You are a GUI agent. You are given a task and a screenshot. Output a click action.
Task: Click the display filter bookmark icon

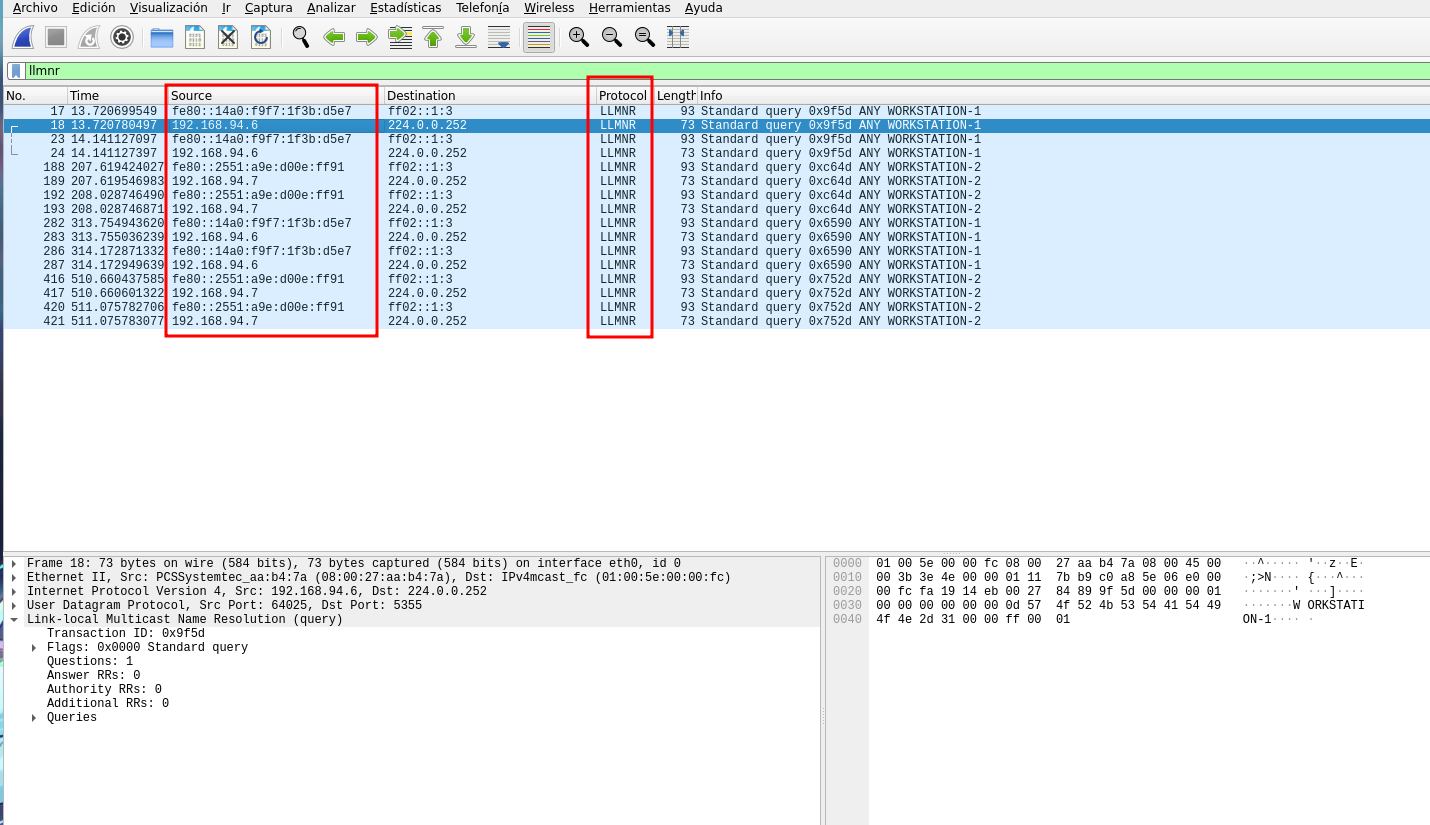pos(16,71)
